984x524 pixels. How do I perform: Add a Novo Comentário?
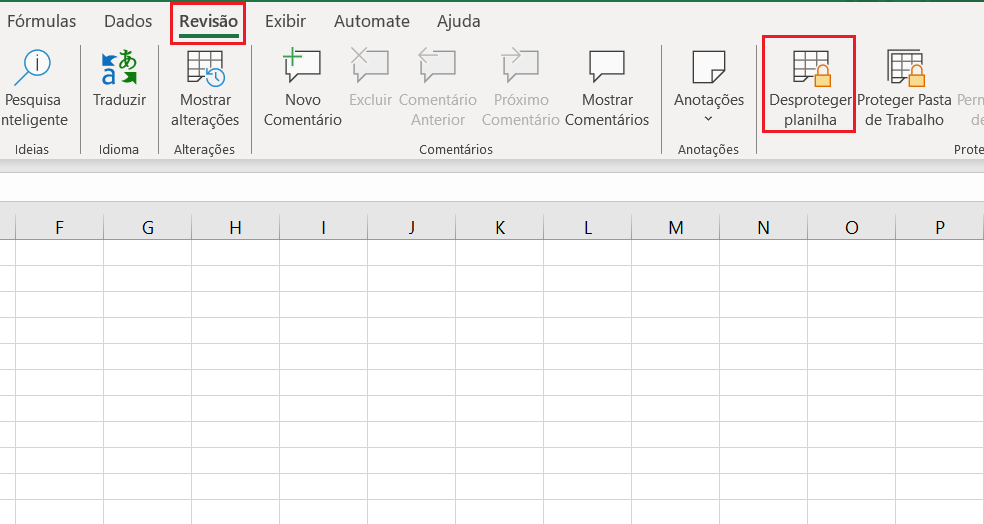pyautogui.click(x=302, y=88)
